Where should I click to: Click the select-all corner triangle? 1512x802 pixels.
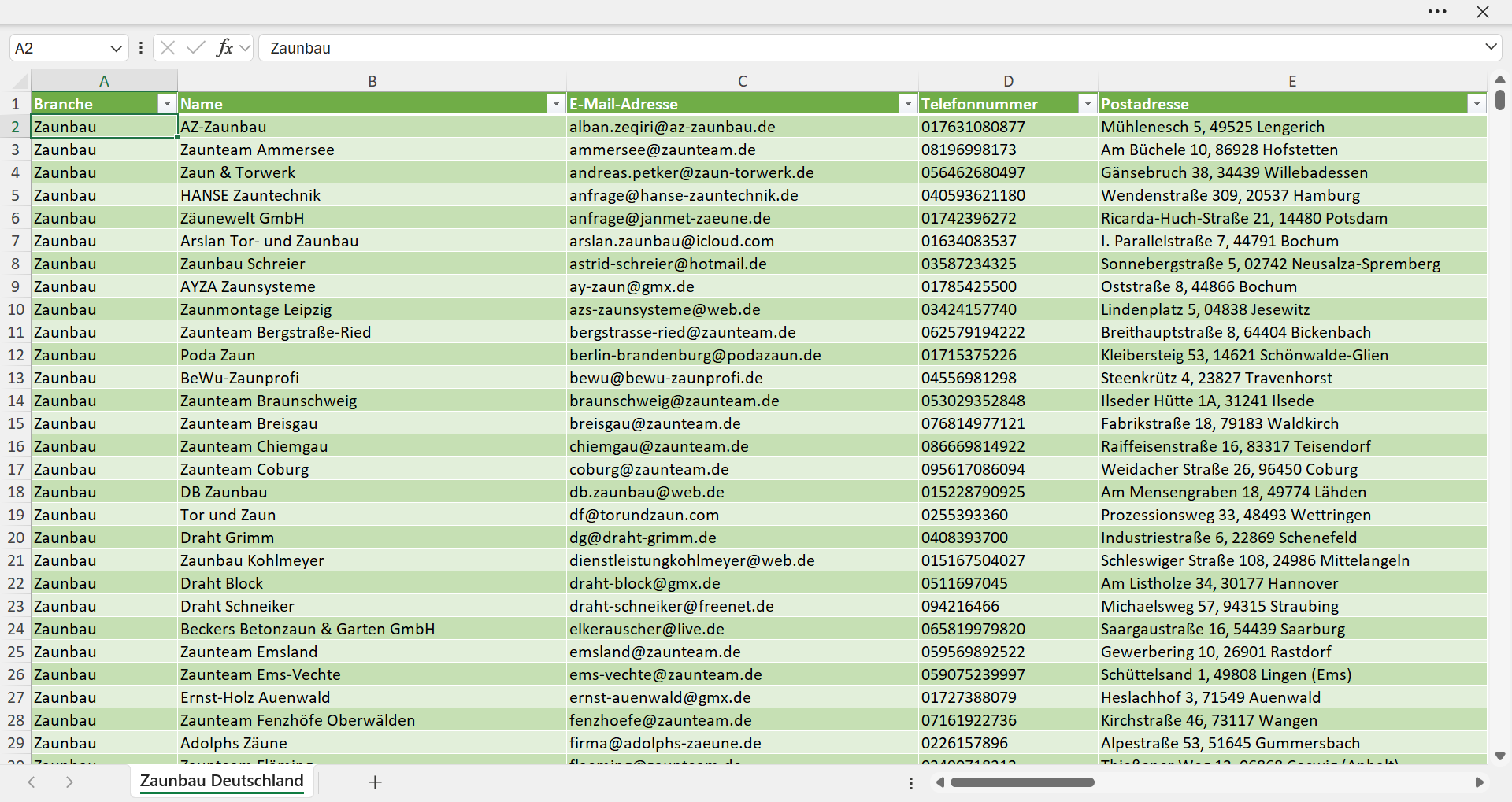point(21,80)
